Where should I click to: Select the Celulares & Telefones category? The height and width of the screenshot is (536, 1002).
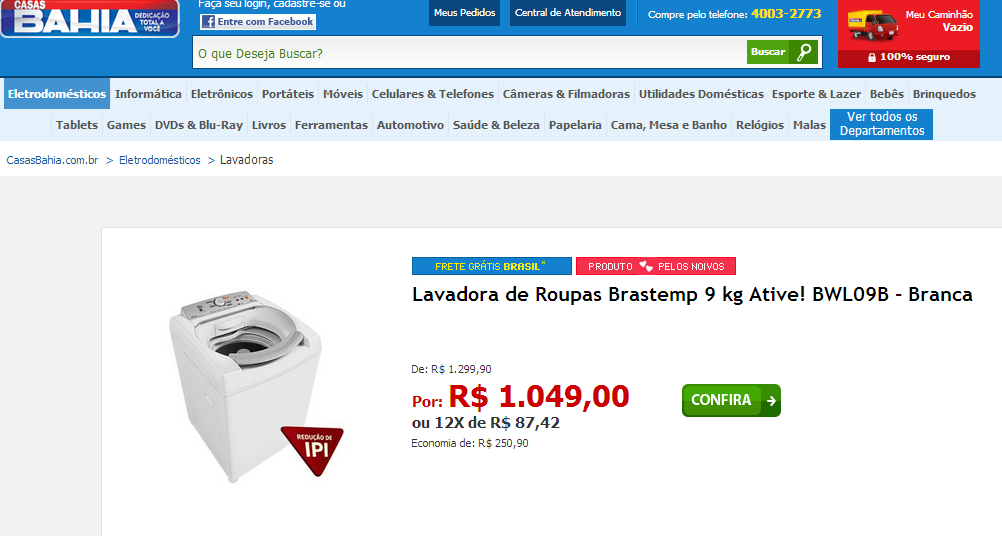(433, 94)
